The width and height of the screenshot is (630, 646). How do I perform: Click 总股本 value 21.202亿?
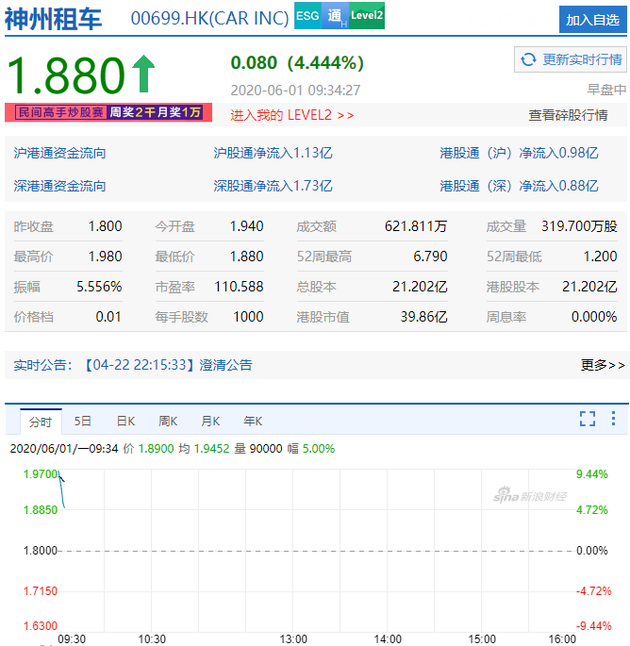pos(420,286)
